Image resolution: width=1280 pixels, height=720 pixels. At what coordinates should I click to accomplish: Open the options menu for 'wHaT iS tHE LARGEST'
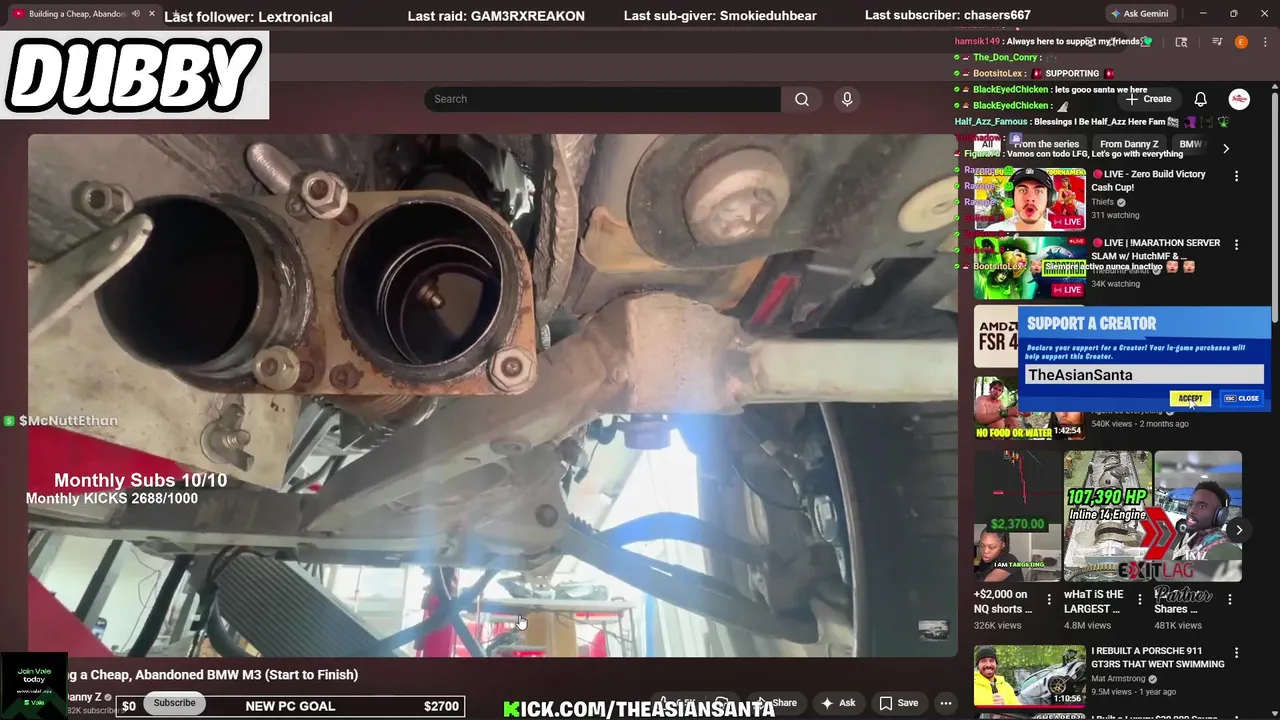point(1139,599)
